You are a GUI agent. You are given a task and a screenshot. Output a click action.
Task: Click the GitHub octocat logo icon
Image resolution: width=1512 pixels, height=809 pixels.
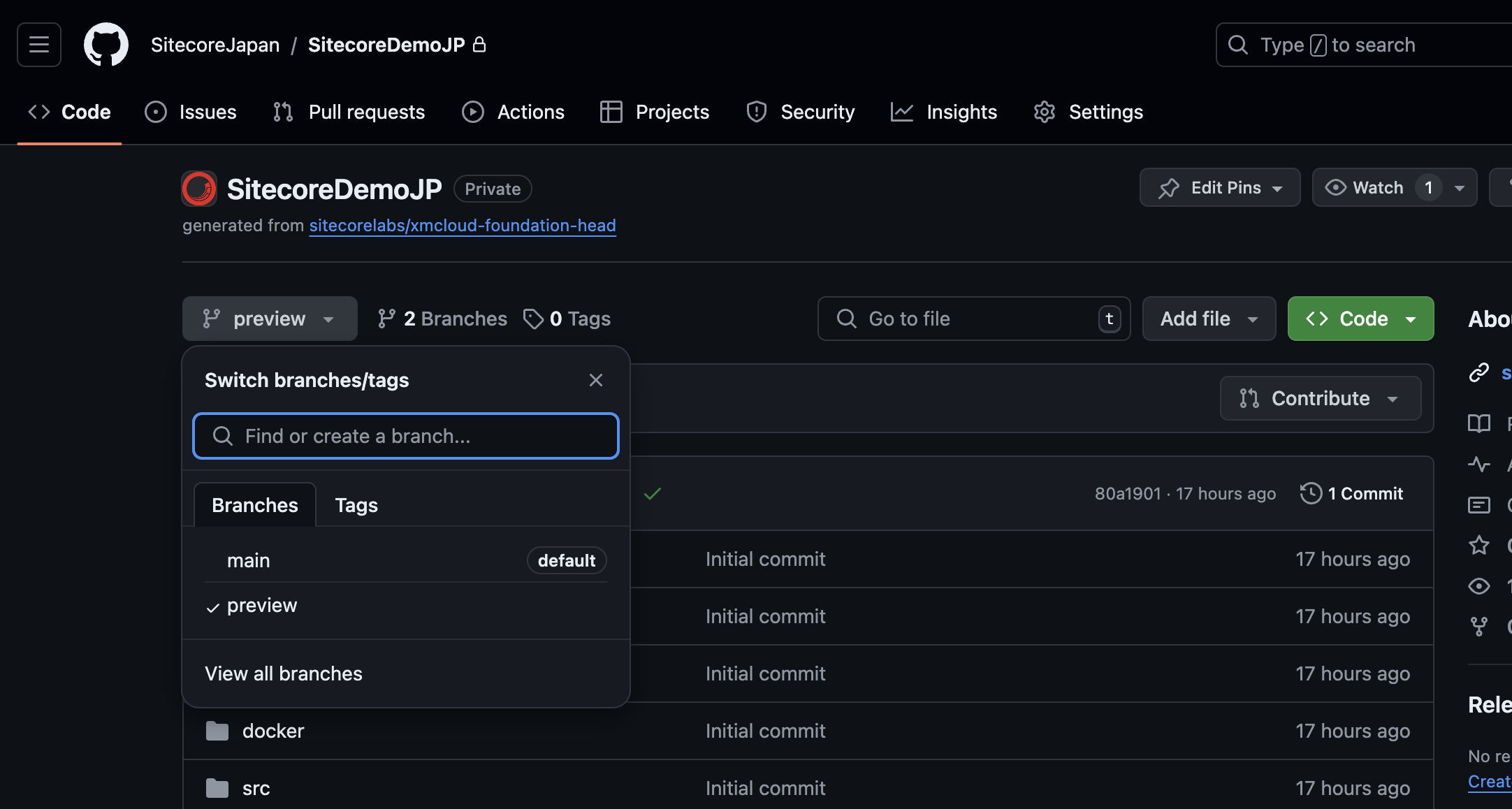click(106, 44)
